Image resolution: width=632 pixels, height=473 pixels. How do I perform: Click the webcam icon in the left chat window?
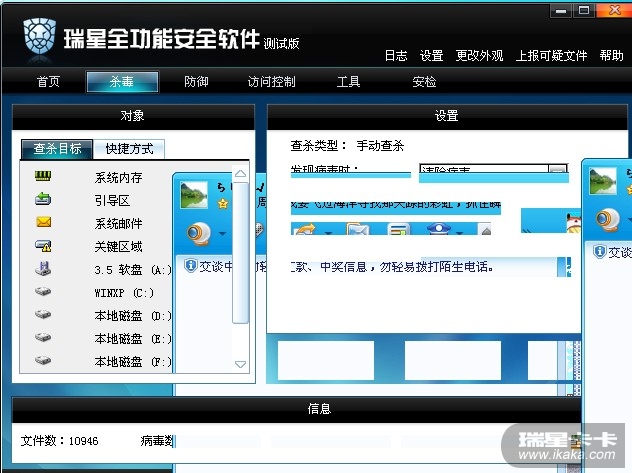coord(199,234)
